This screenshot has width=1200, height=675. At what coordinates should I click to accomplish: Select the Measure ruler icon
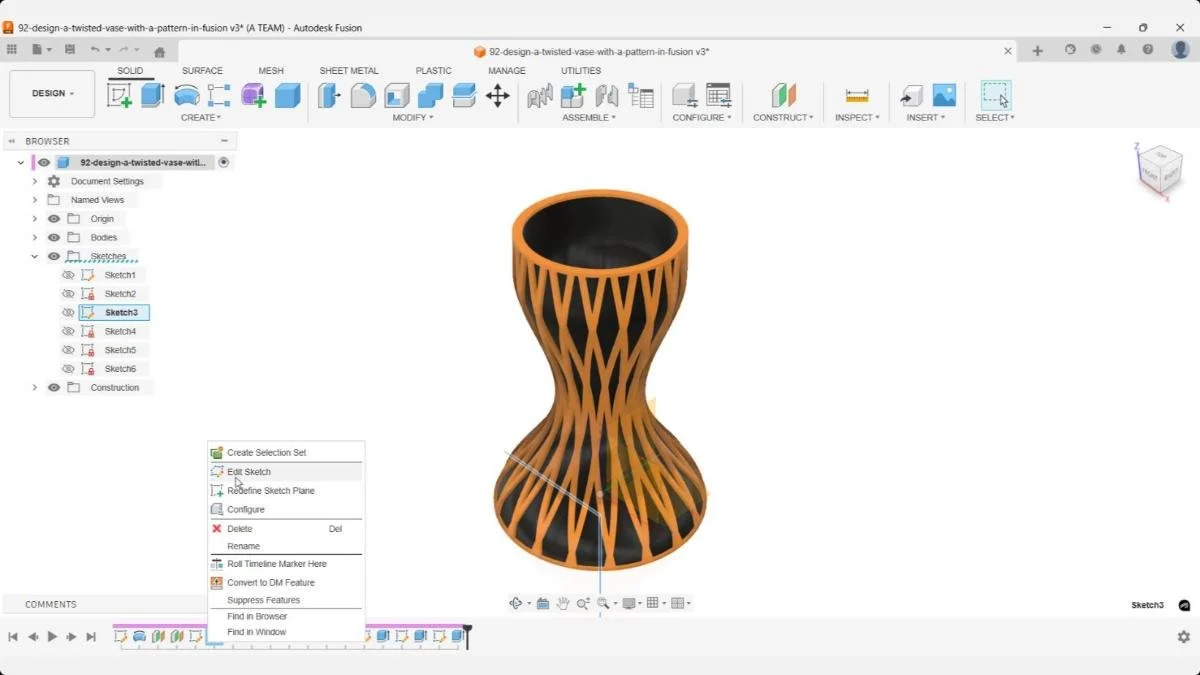tap(857, 95)
